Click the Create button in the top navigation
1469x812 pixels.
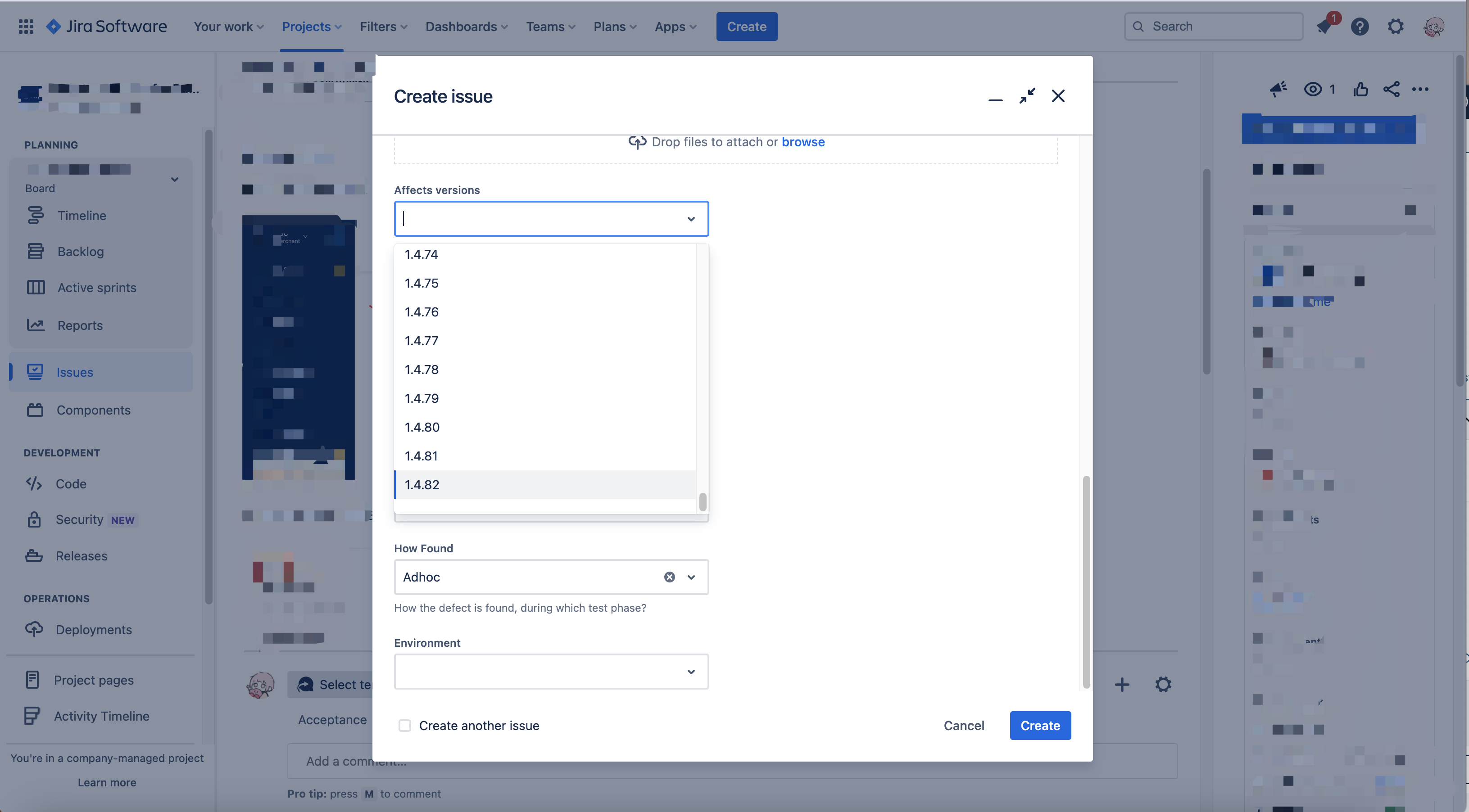click(x=747, y=27)
